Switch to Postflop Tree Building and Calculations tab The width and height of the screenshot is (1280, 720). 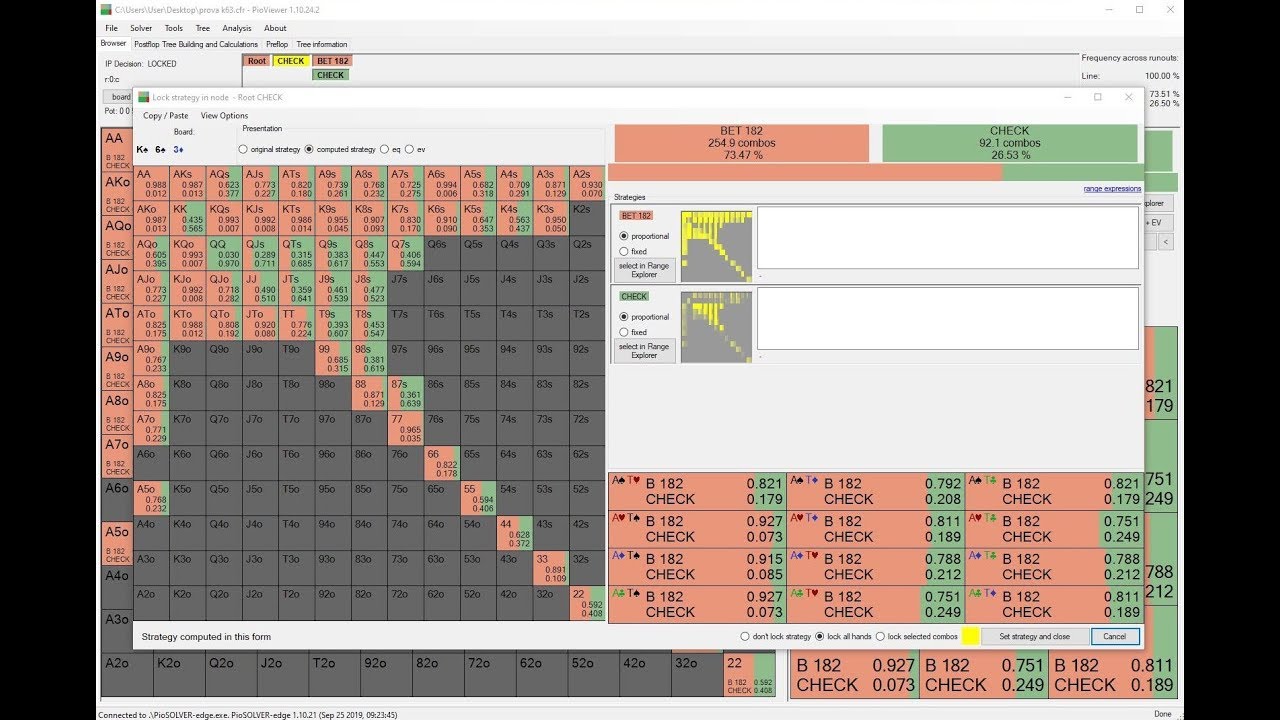[x=196, y=44]
